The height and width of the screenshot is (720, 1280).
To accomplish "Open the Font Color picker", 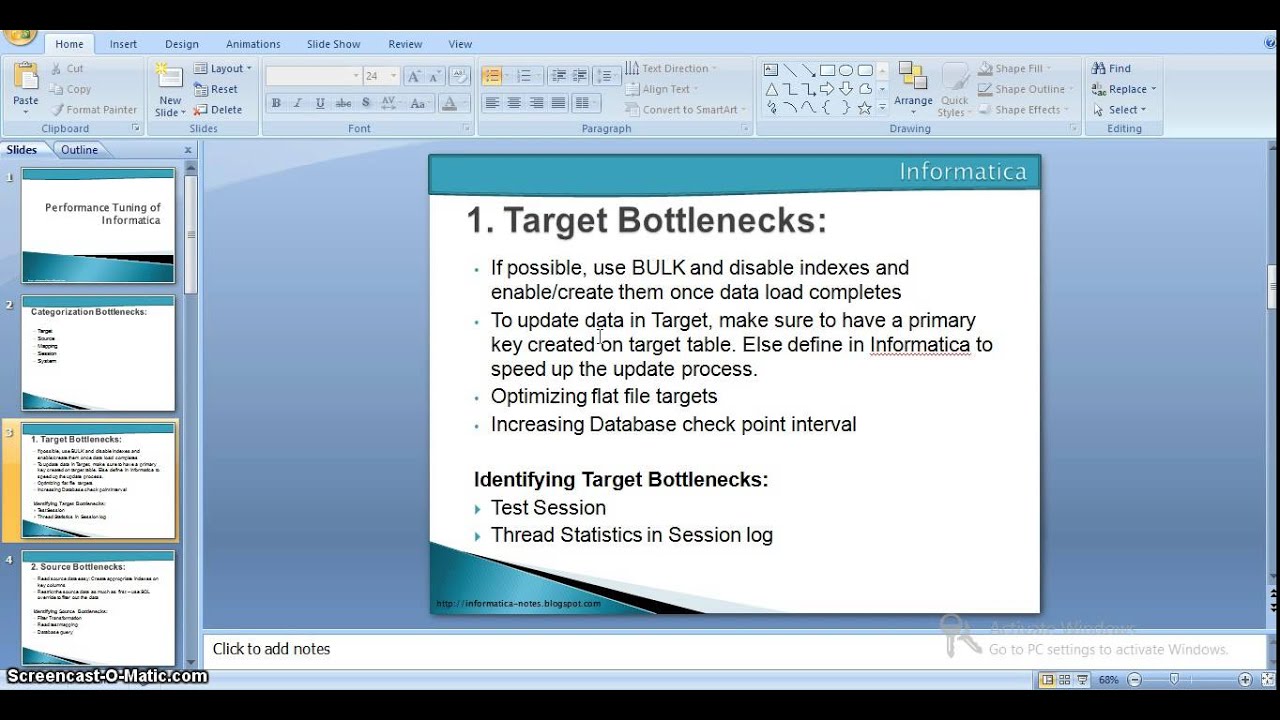I will coord(453,103).
